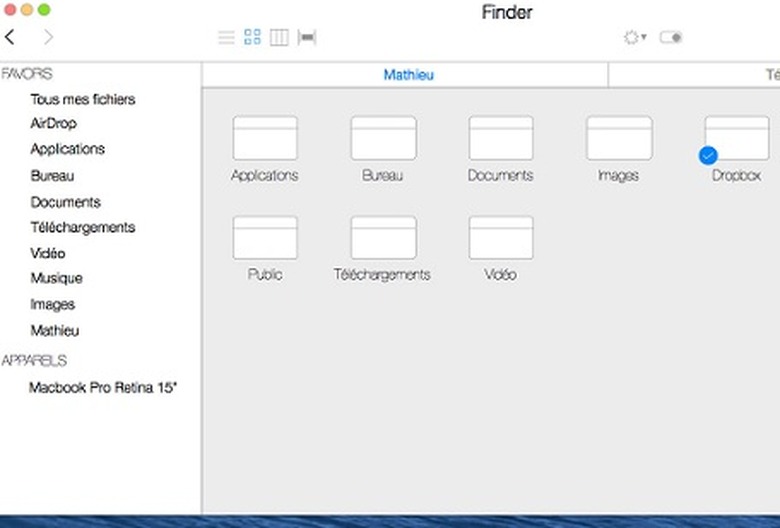The image size is (780, 528).
Task: Select Applications in the sidebar
Action: pos(68,149)
